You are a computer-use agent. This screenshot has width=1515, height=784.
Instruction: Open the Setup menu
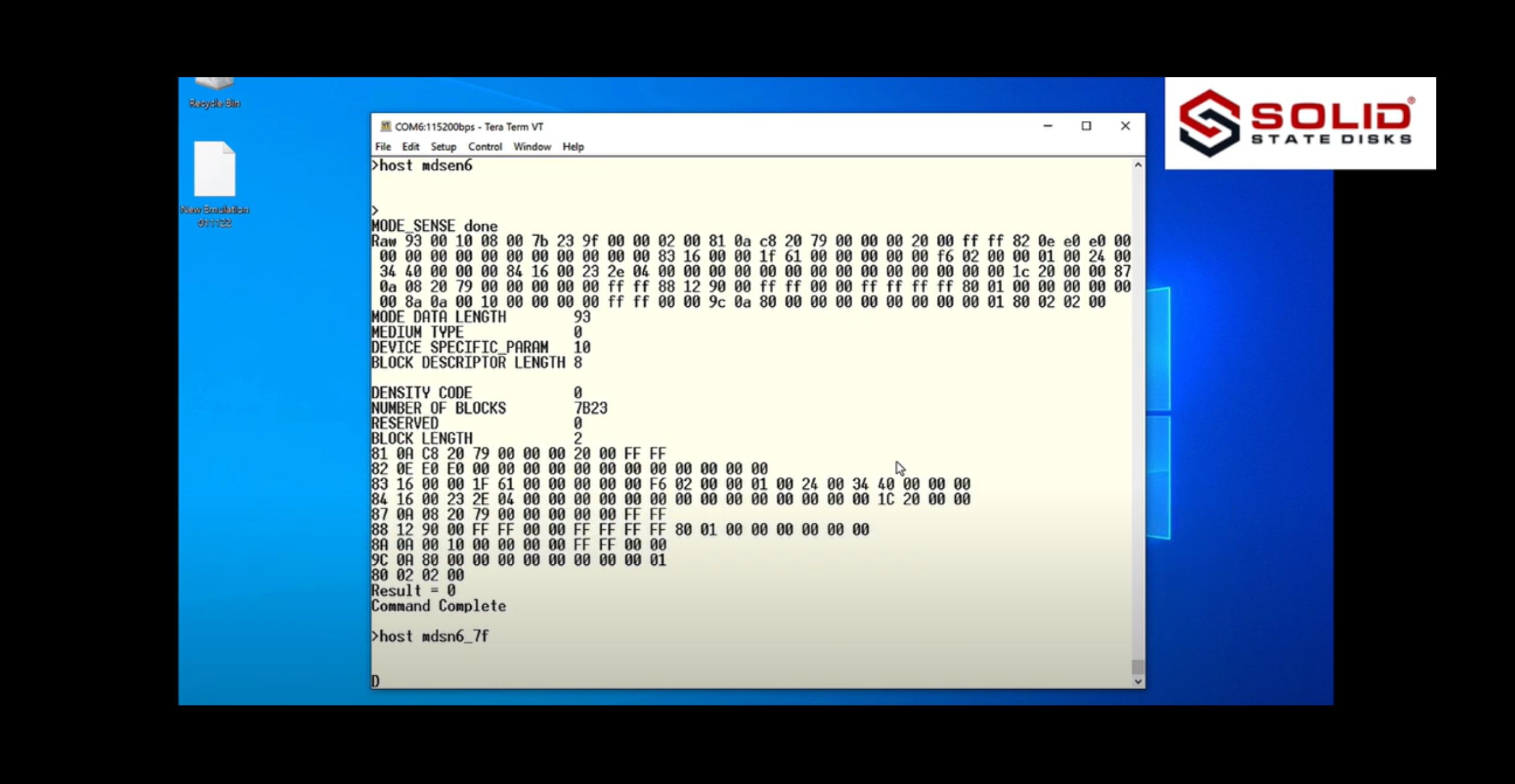point(443,147)
